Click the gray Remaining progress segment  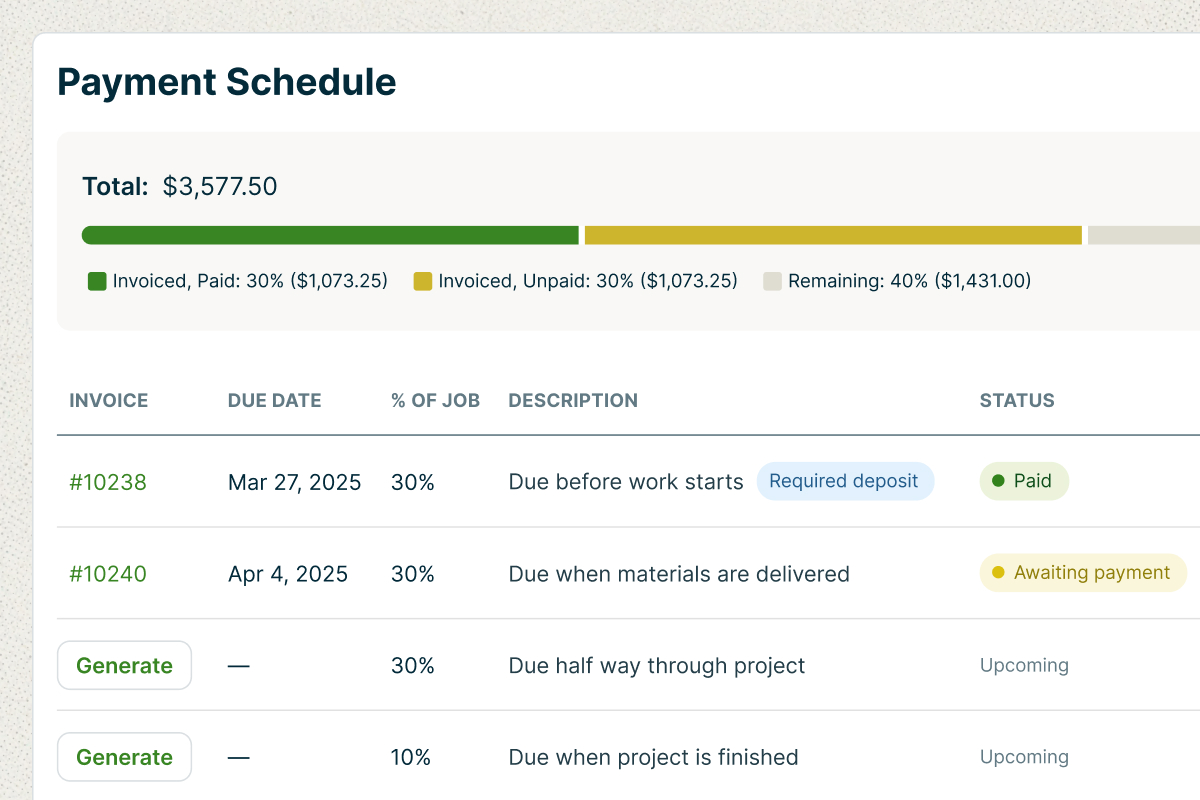click(x=1144, y=235)
